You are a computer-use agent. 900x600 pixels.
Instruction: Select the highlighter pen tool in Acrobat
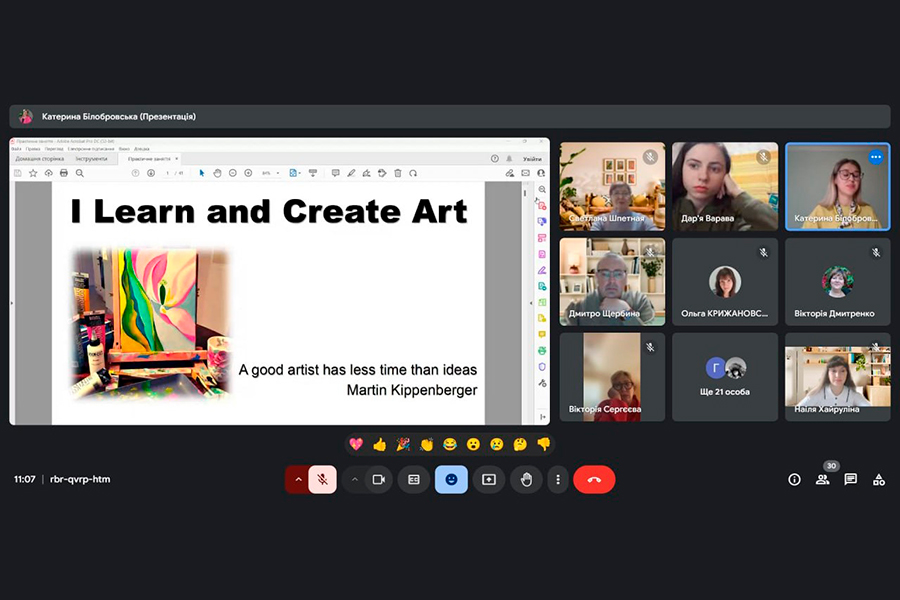pyautogui.click(x=351, y=173)
